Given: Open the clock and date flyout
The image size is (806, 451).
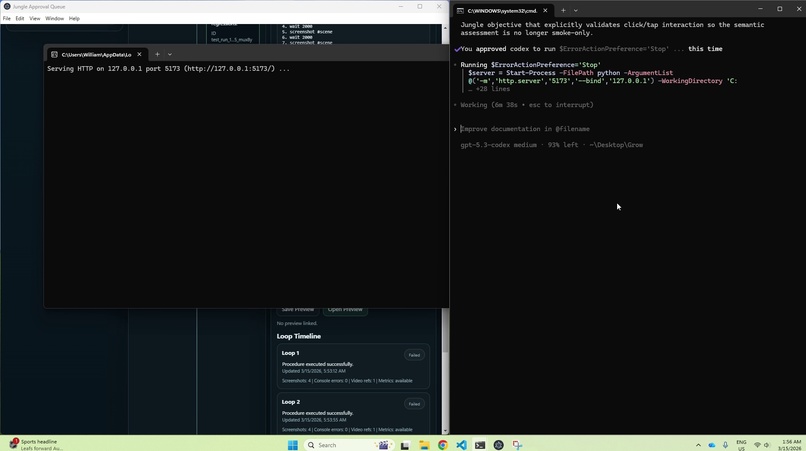Looking at the screenshot, I should coord(791,445).
